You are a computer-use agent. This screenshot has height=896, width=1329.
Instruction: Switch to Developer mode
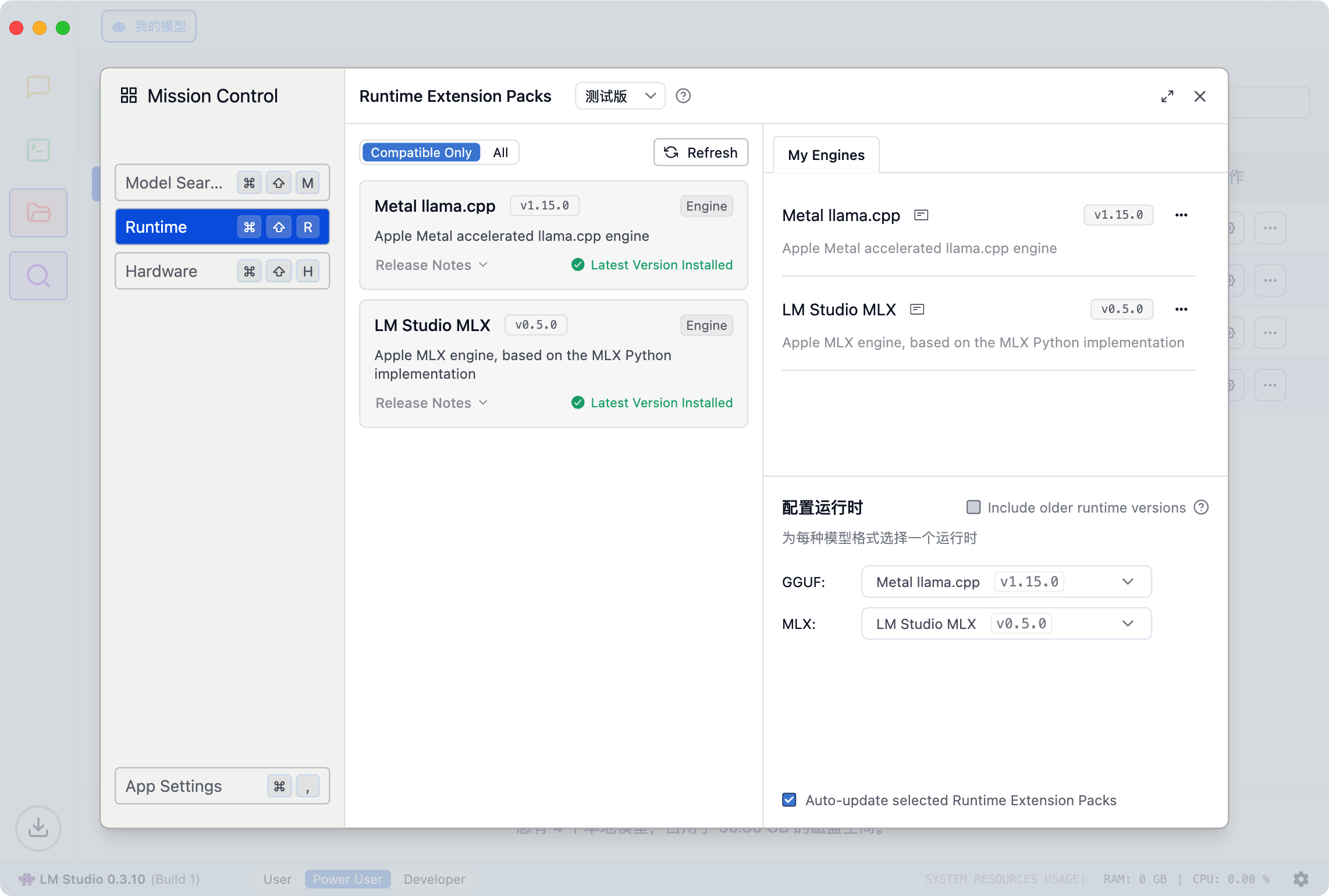(435, 879)
